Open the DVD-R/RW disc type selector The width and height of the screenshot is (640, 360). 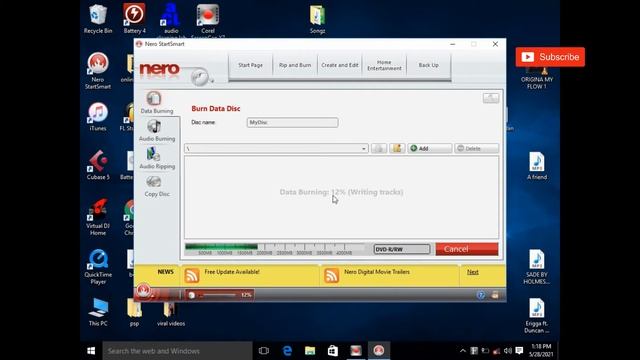(x=402, y=249)
